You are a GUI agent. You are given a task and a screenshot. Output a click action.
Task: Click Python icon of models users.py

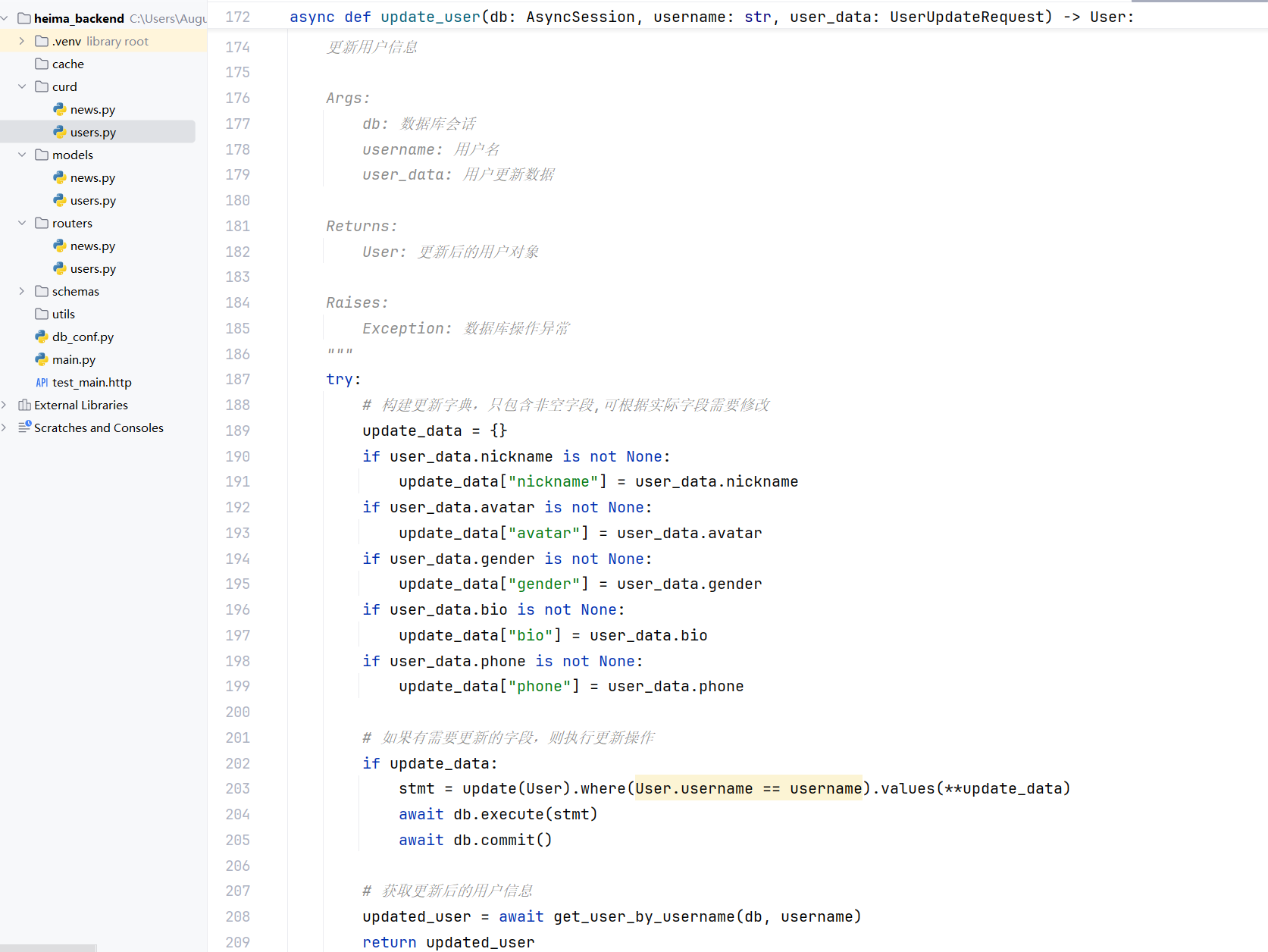click(x=60, y=200)
